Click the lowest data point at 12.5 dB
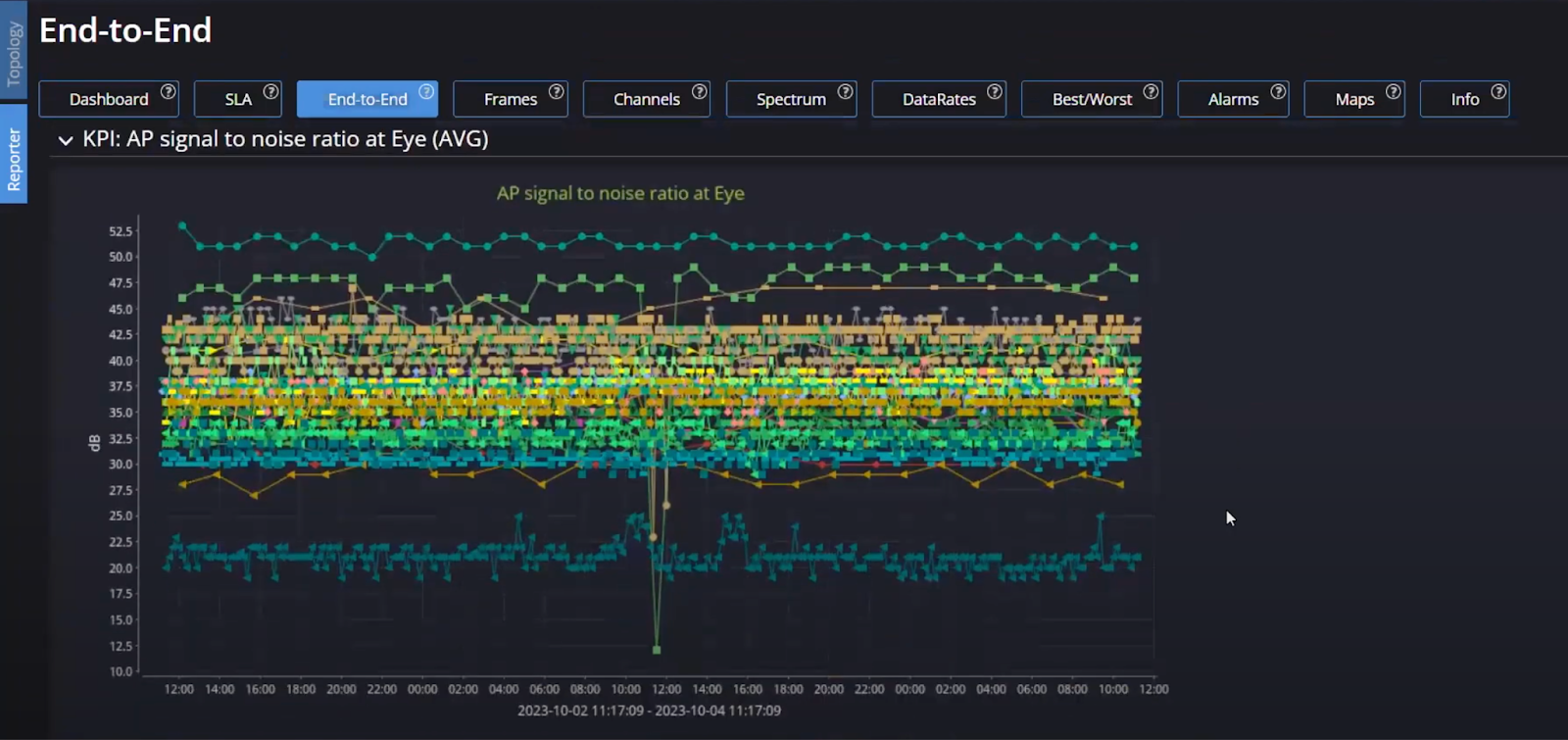This screenshot has height=740, width=1568. pos(657,650)
